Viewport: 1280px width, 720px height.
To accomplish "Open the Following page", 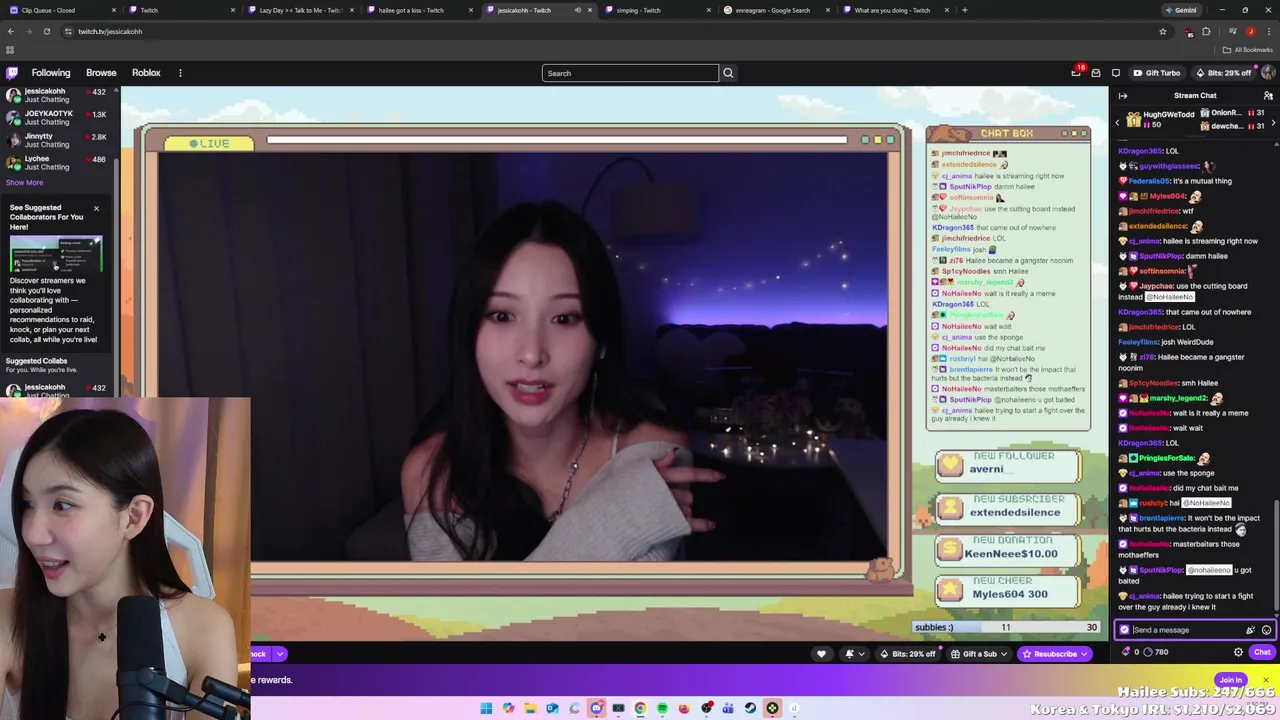I will point(51,73).
